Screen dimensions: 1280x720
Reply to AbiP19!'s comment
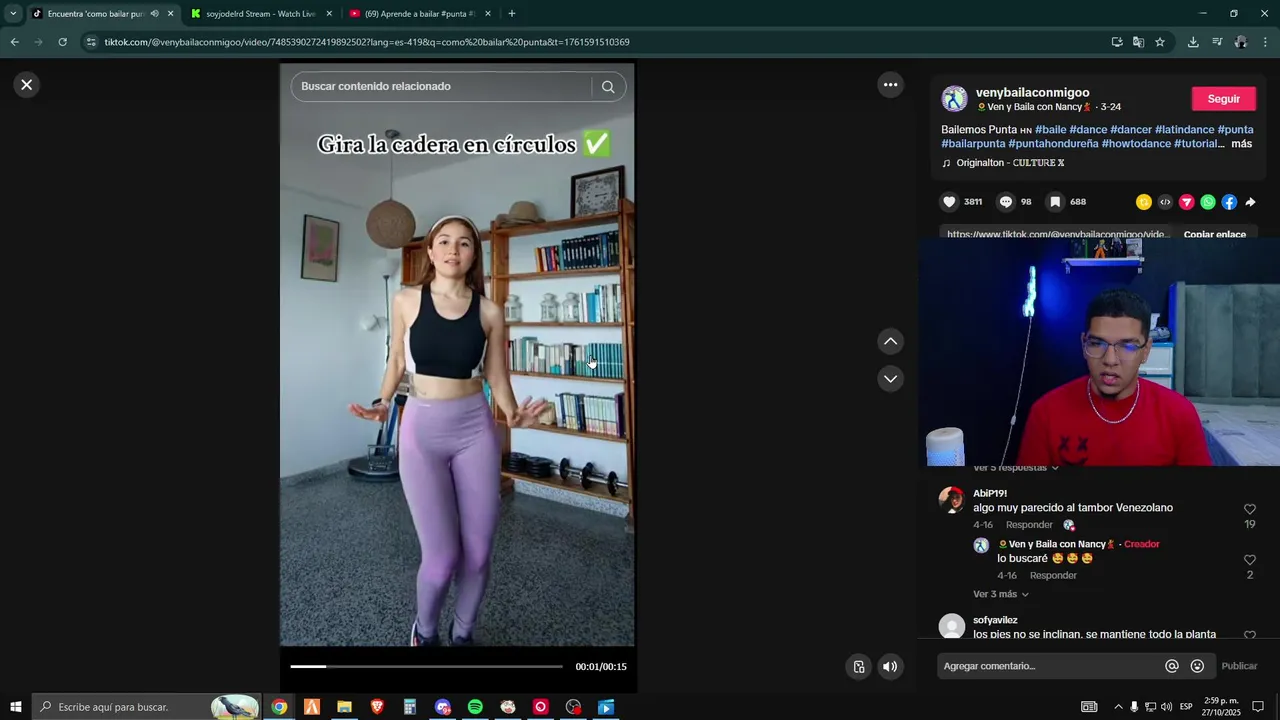coord(1029,525)
